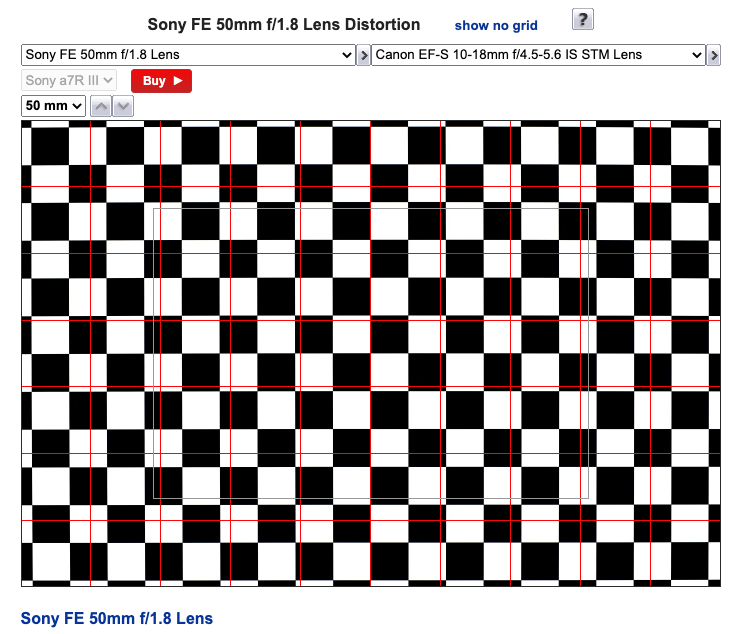731x634 pixels.
Task: Open the blue Sony FE 50mm f/1.8 Lens link
Action: coord(117,618)
